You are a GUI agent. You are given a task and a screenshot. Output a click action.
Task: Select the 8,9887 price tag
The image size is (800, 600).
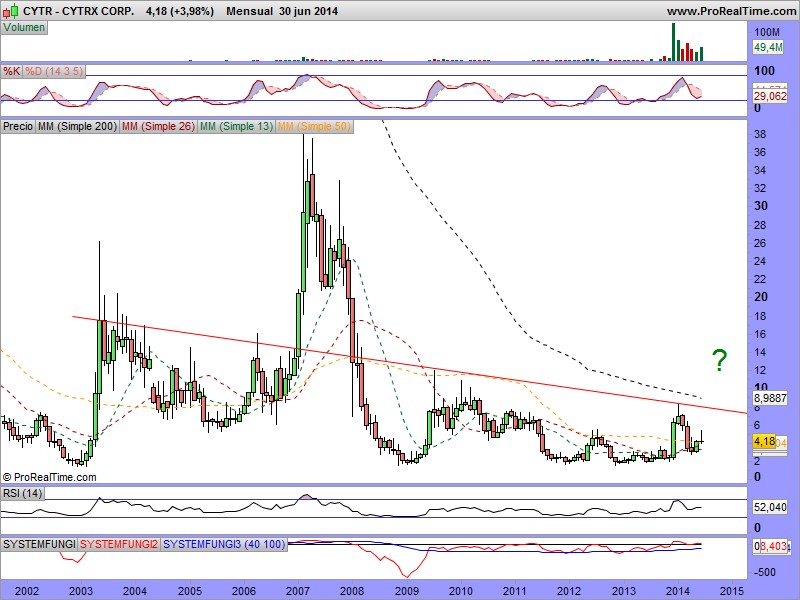770,398
